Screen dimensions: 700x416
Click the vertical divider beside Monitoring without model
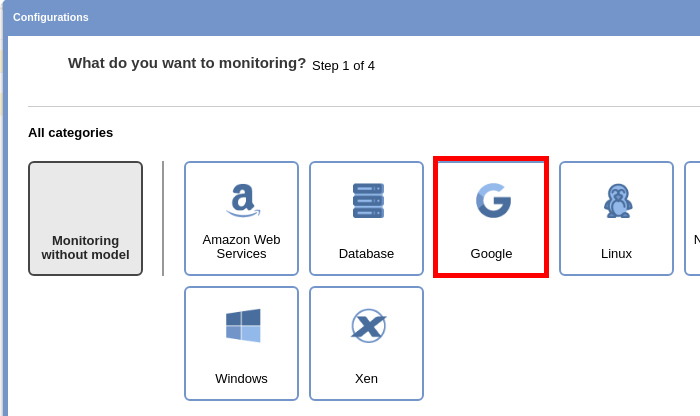point(163,218)
